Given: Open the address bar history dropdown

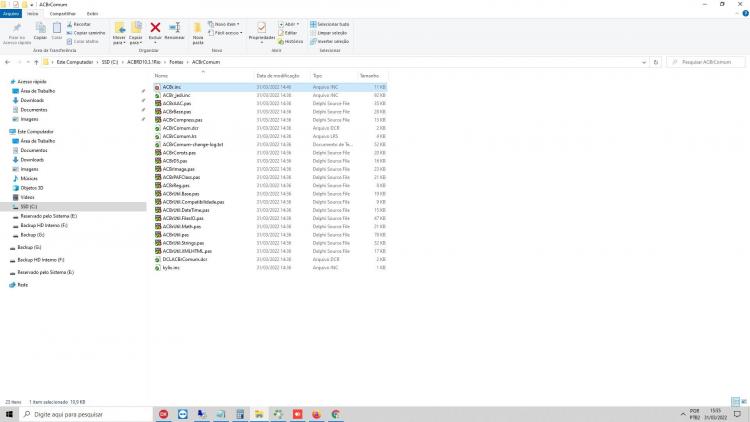Looking at the screenshot, I should coord(644,62).
